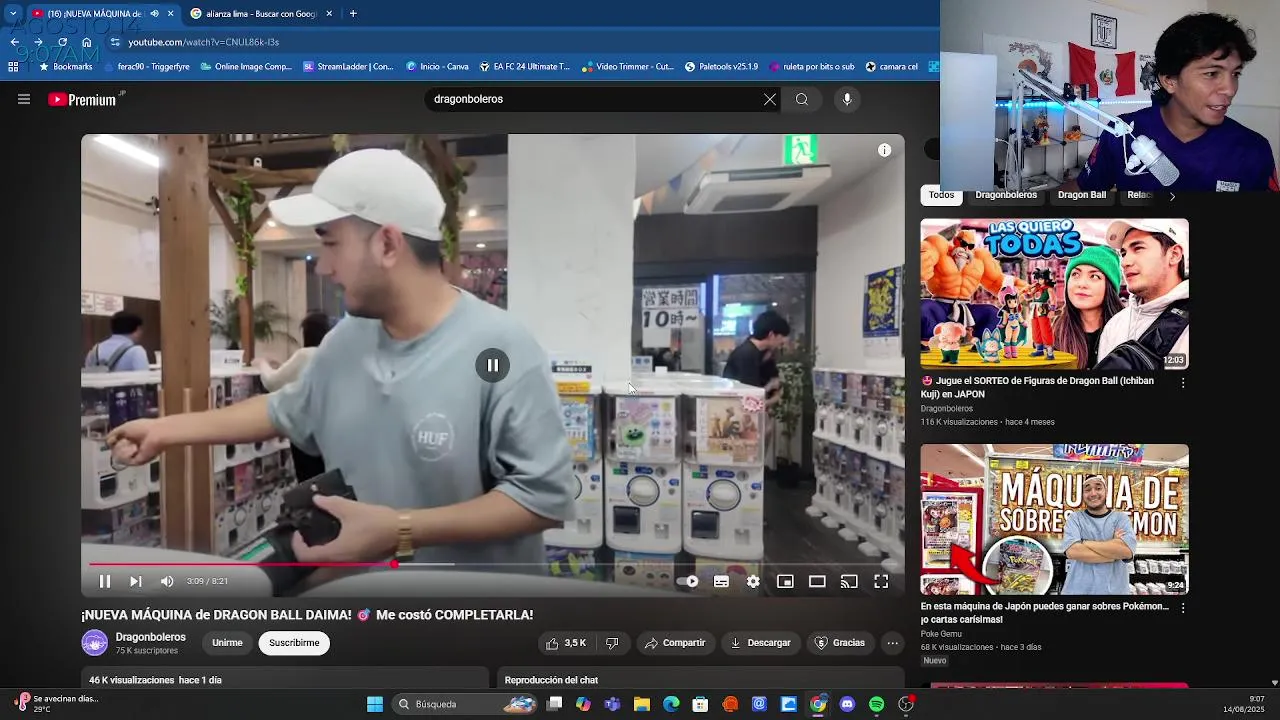Open Video Trimmer bookmark
Screen dimensions: 1280x720
tap(627, 67)
